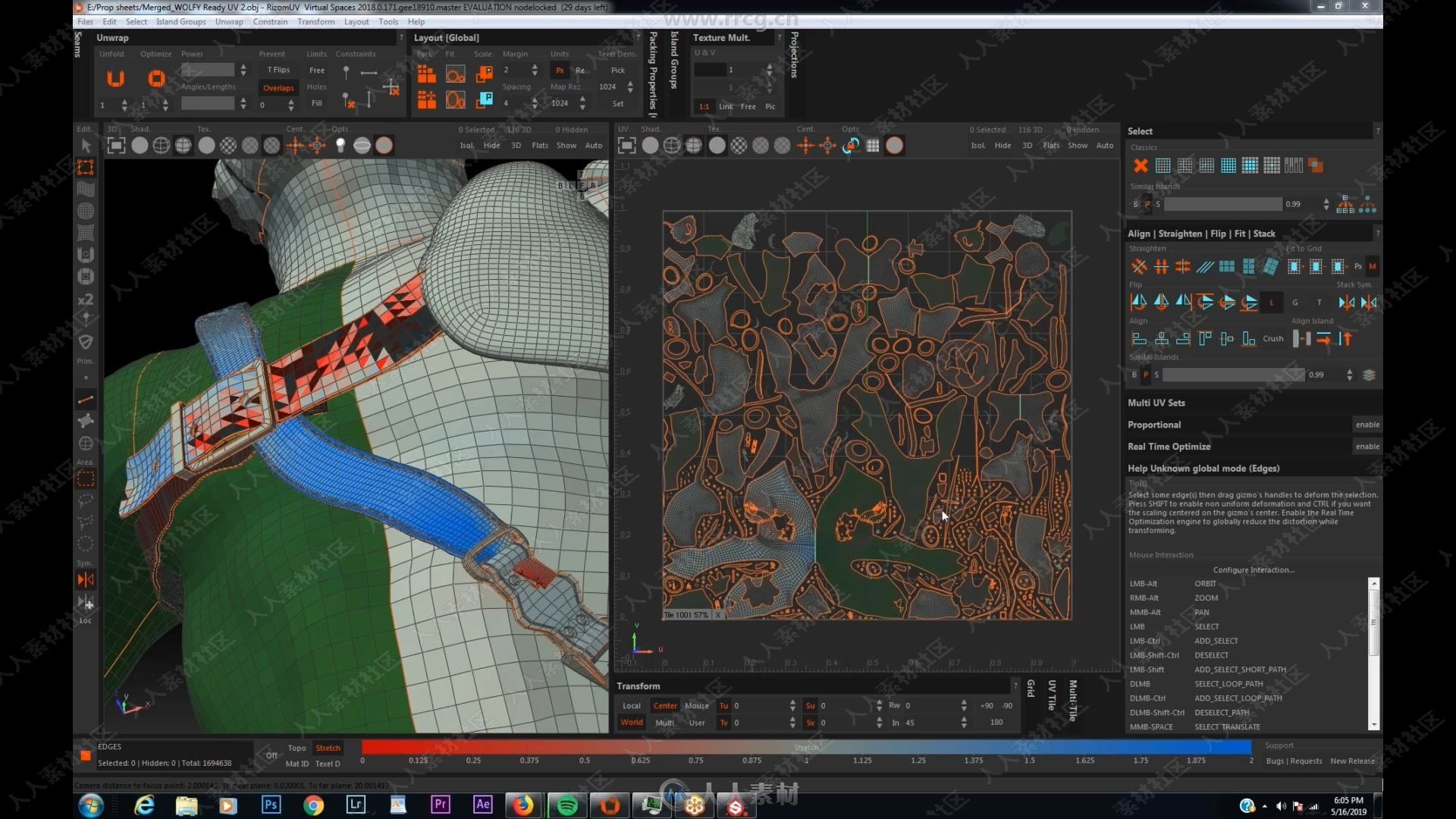Click the New Release link
The image size is (1456, 819).
pyautogui.click(x=1352, y=761)
